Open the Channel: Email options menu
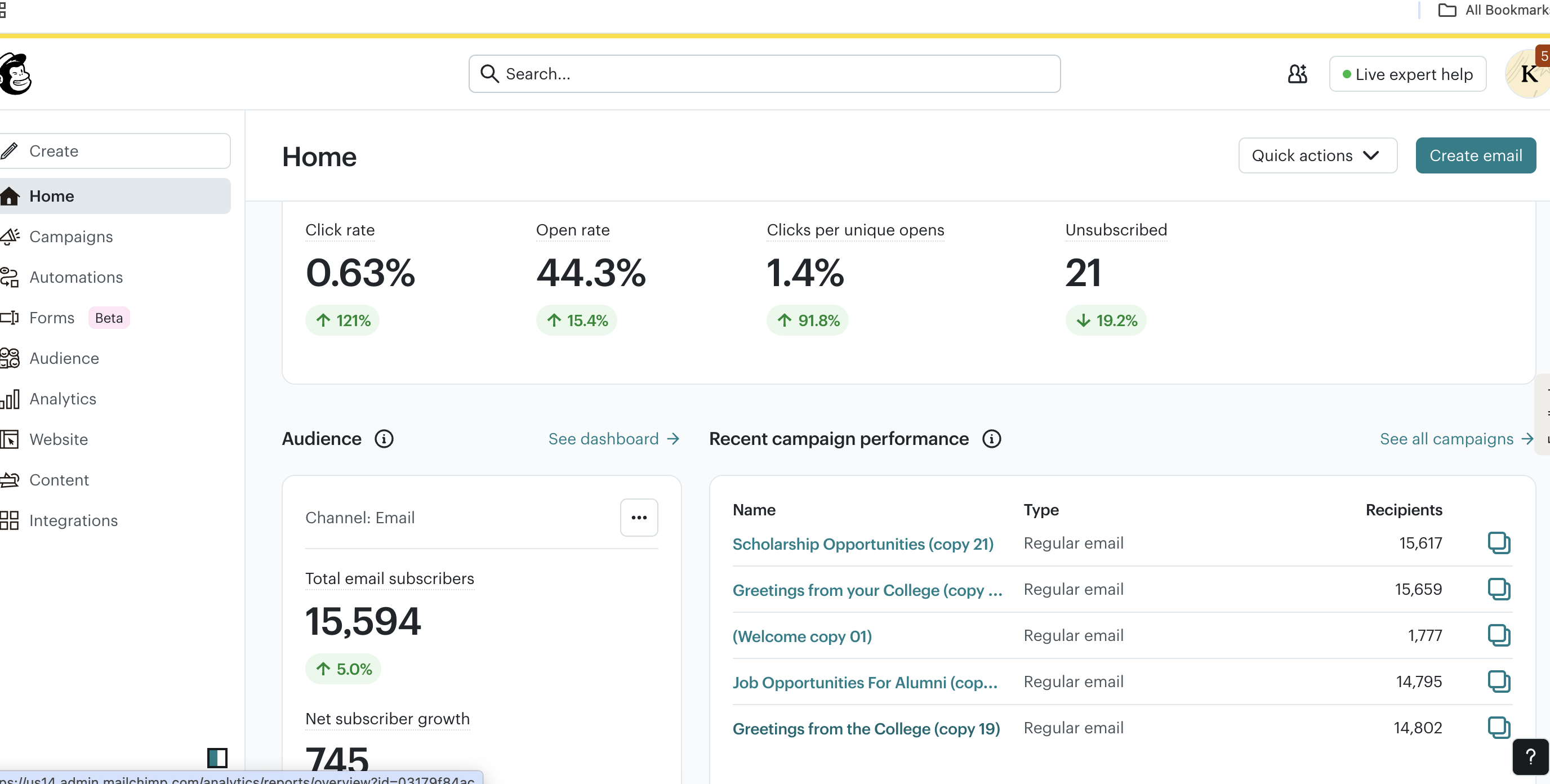 click(x=638, y=518)
